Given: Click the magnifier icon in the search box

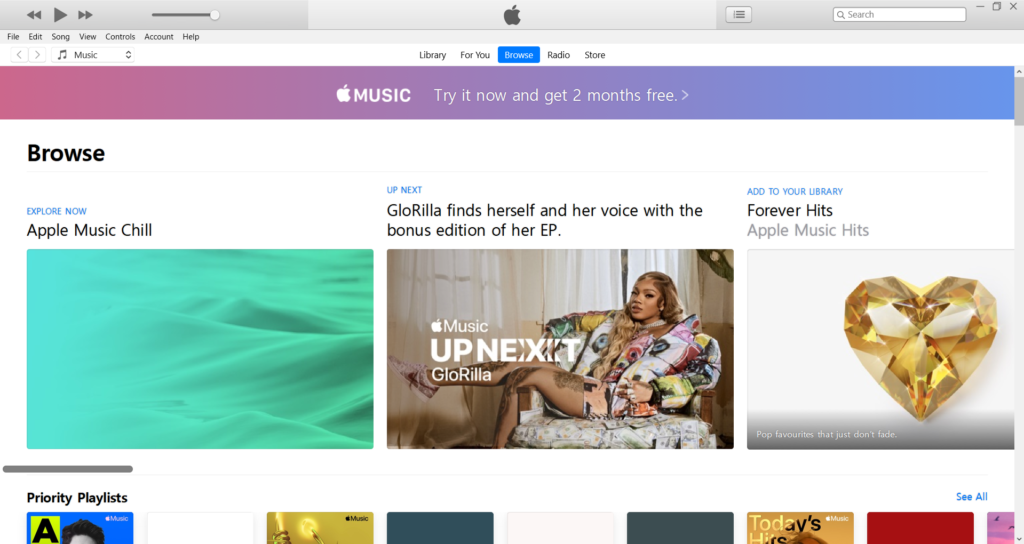Looking at the screenshot, I should (x=840, y=14).
